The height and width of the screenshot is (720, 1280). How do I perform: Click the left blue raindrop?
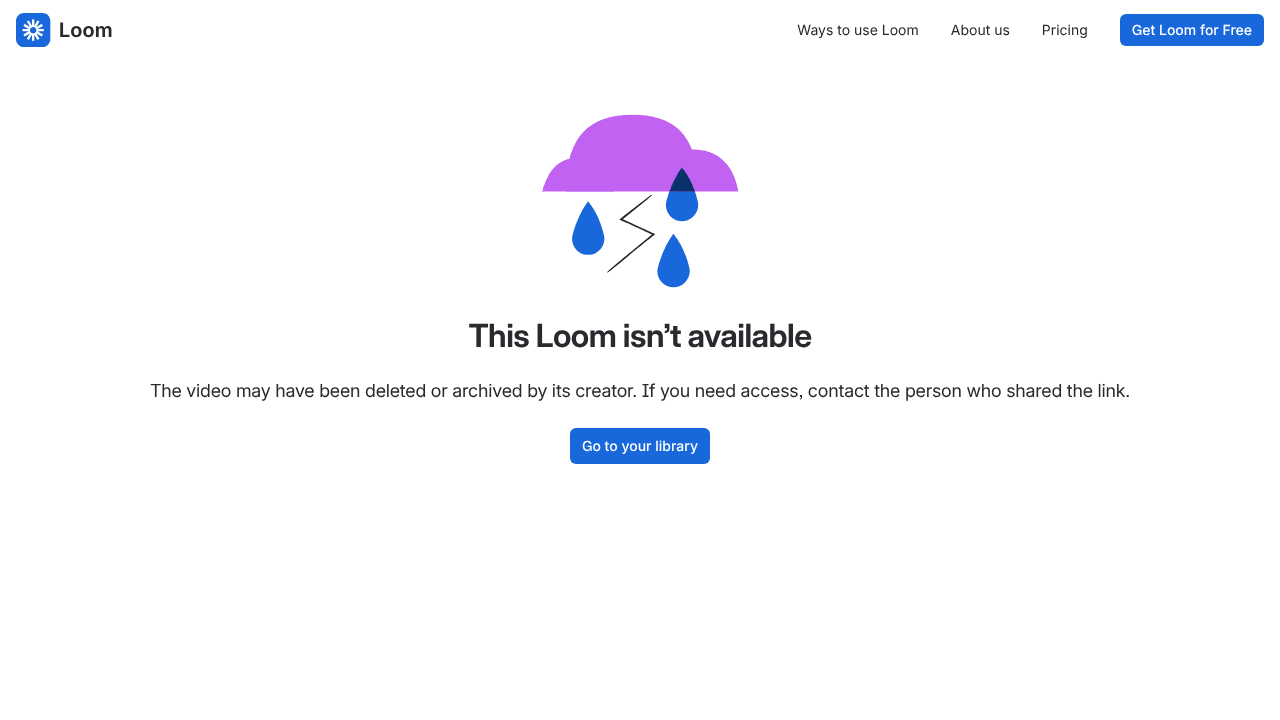[588, 228]
